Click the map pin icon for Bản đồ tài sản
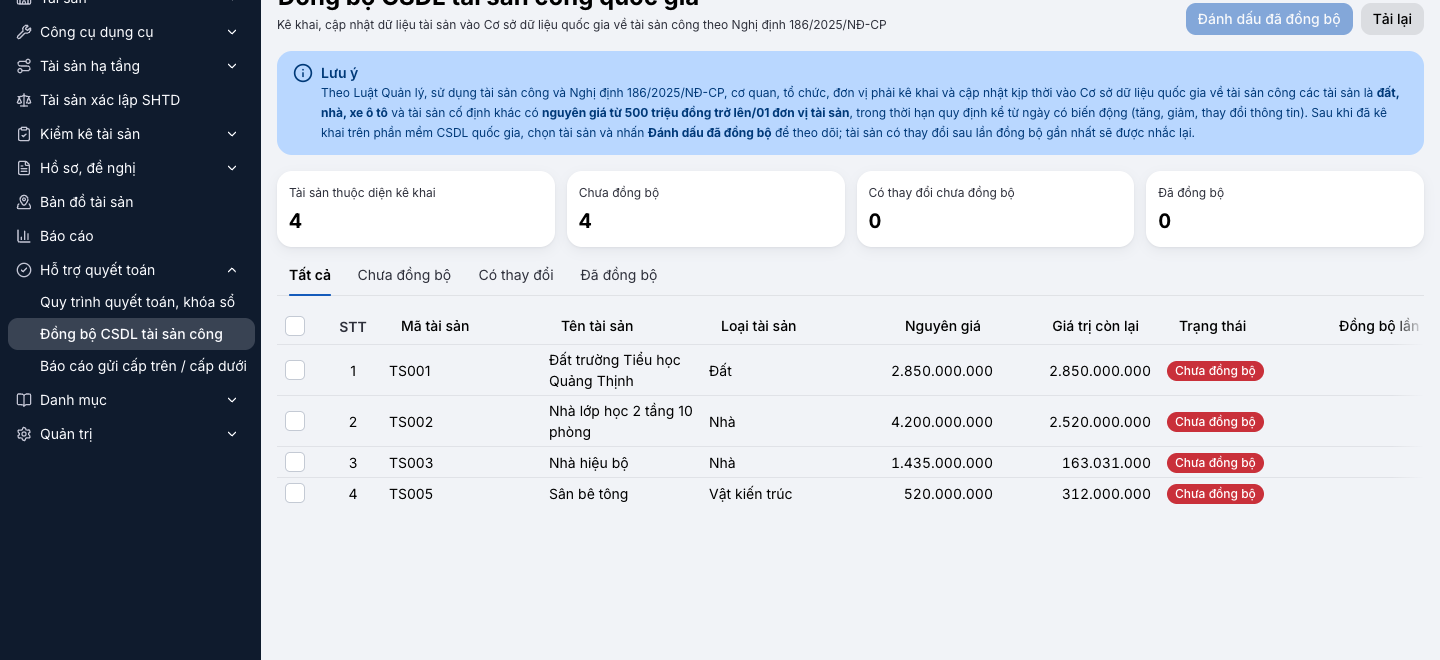The width and height of the screenshot is (1440, 660). coord(24,202)
